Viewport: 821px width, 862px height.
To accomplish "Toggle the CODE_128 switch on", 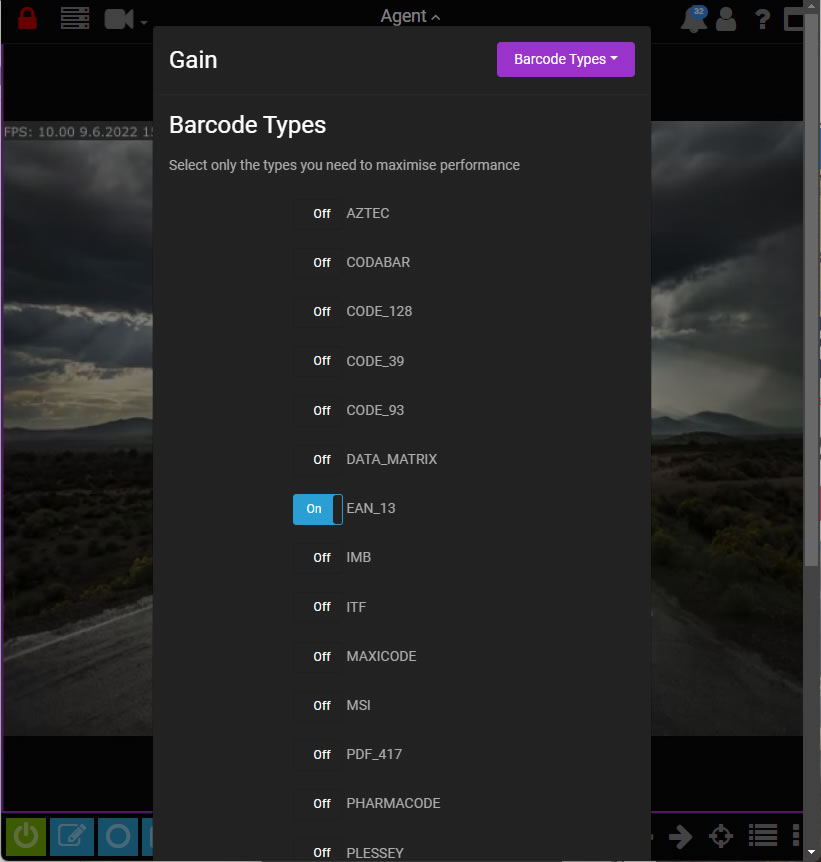I will (x=317, y=312).
